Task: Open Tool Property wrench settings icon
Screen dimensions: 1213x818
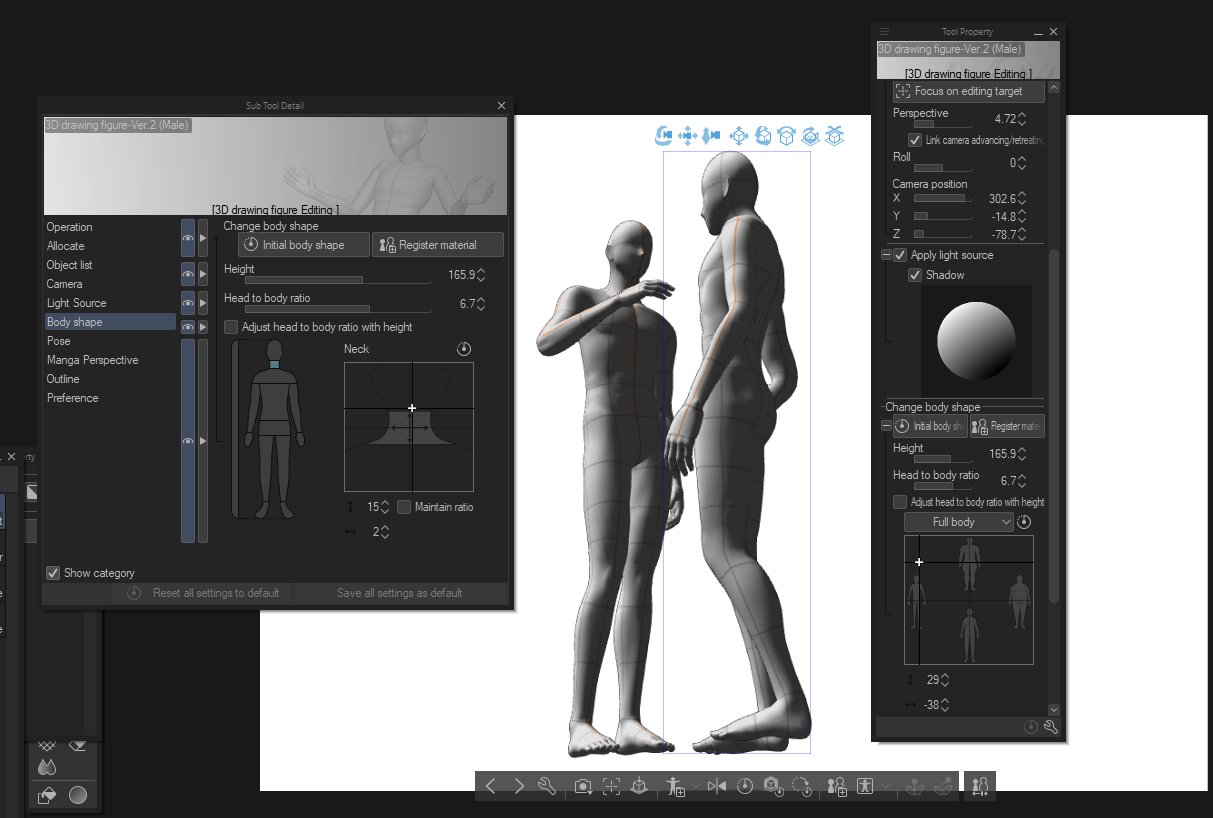Action: point(1051,727)
